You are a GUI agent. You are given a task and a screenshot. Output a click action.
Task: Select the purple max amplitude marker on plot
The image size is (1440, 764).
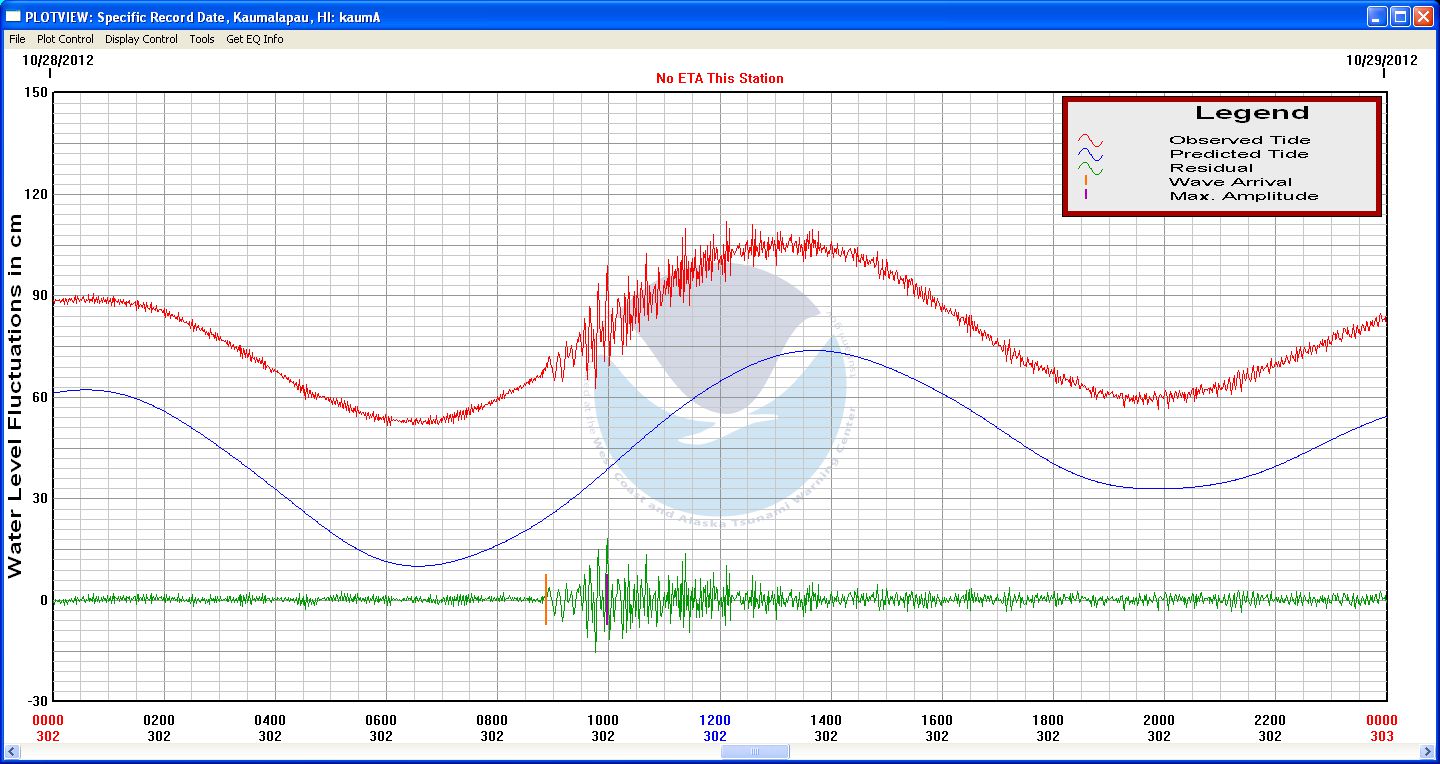(607, 598)
